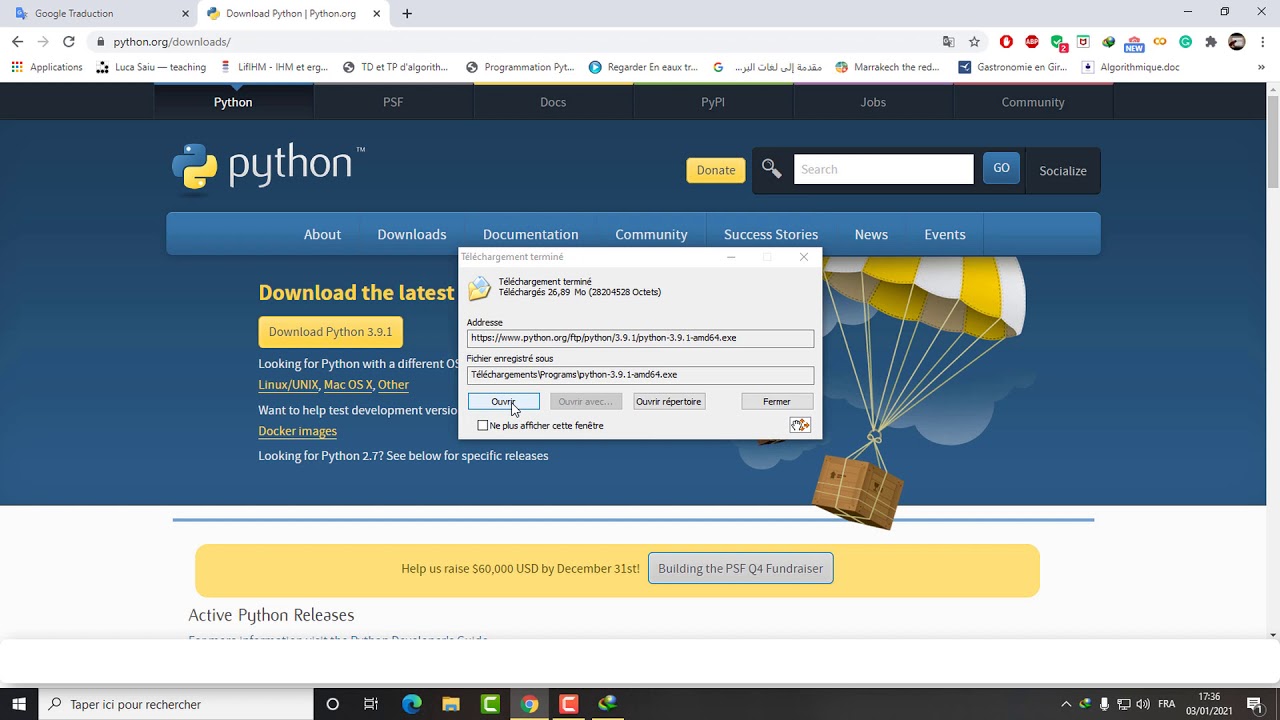Image resolution: width=1280 pixels, height=720 pixels.
Task: Bookmark this page with the star icon
Action: point(974,42)
